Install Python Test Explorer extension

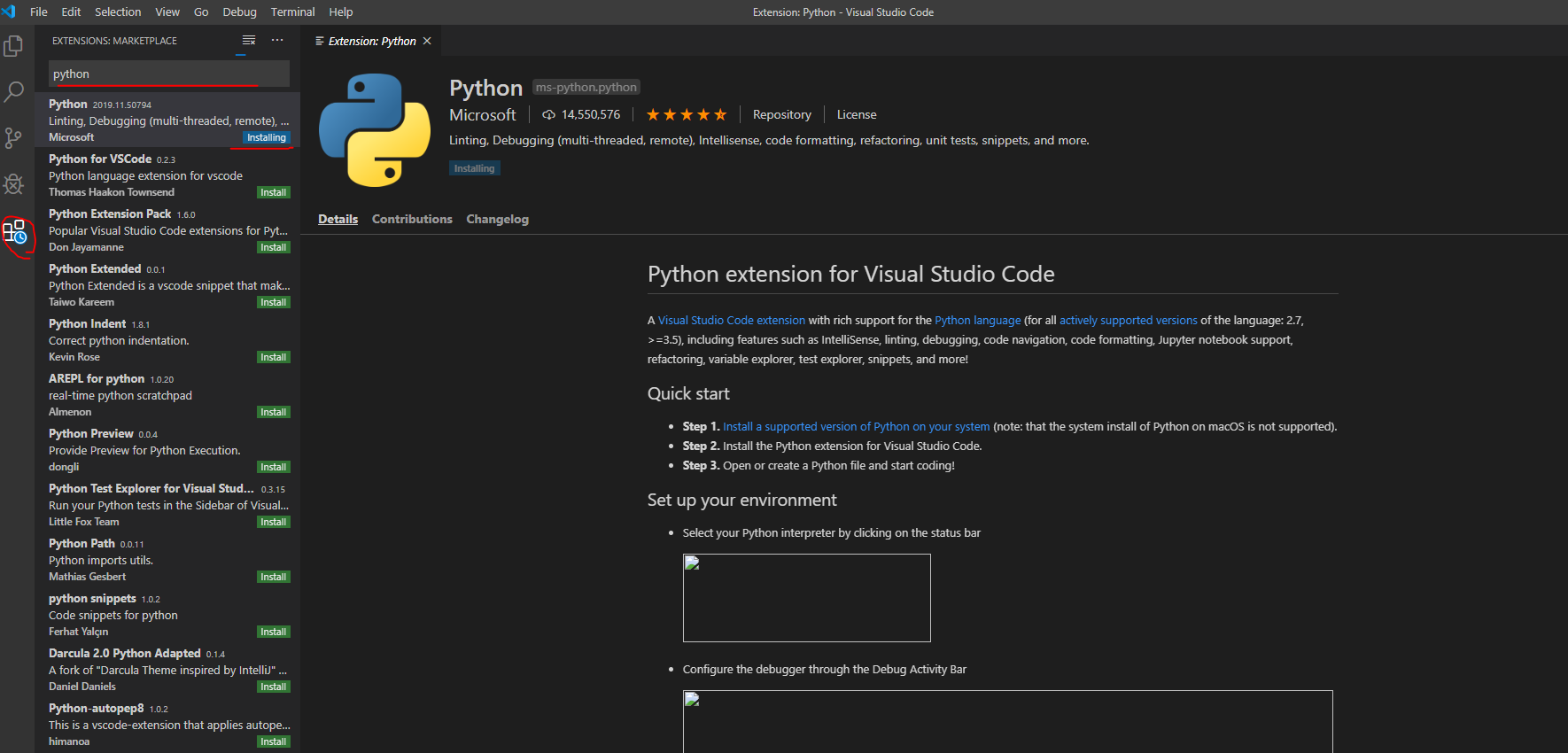[273, 522]
